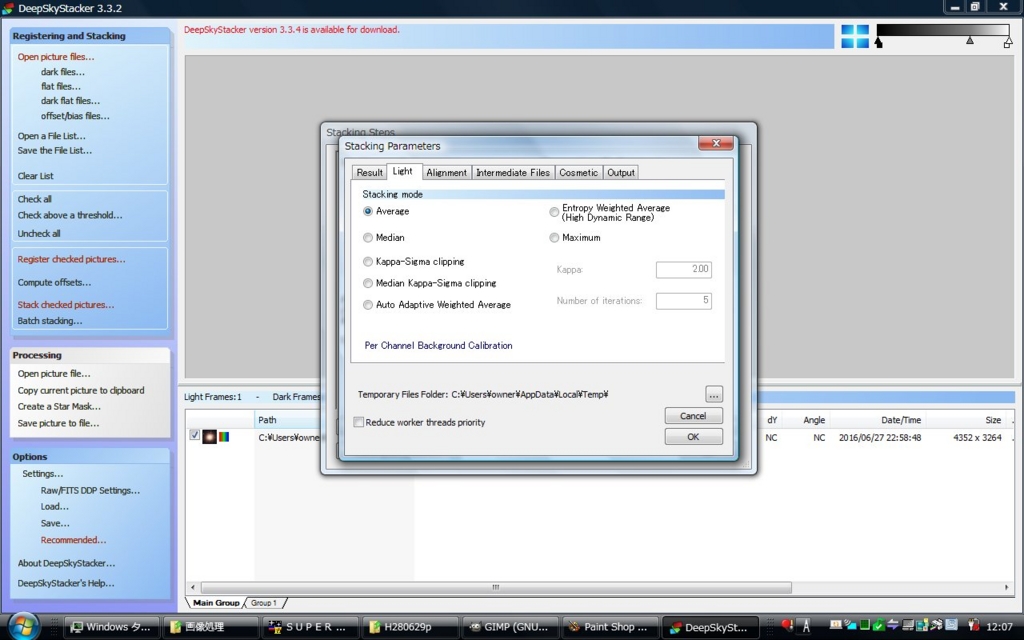Screen dimensions: 1024x640
Task: Click the Kappa value field
Action: click(684, 269)
